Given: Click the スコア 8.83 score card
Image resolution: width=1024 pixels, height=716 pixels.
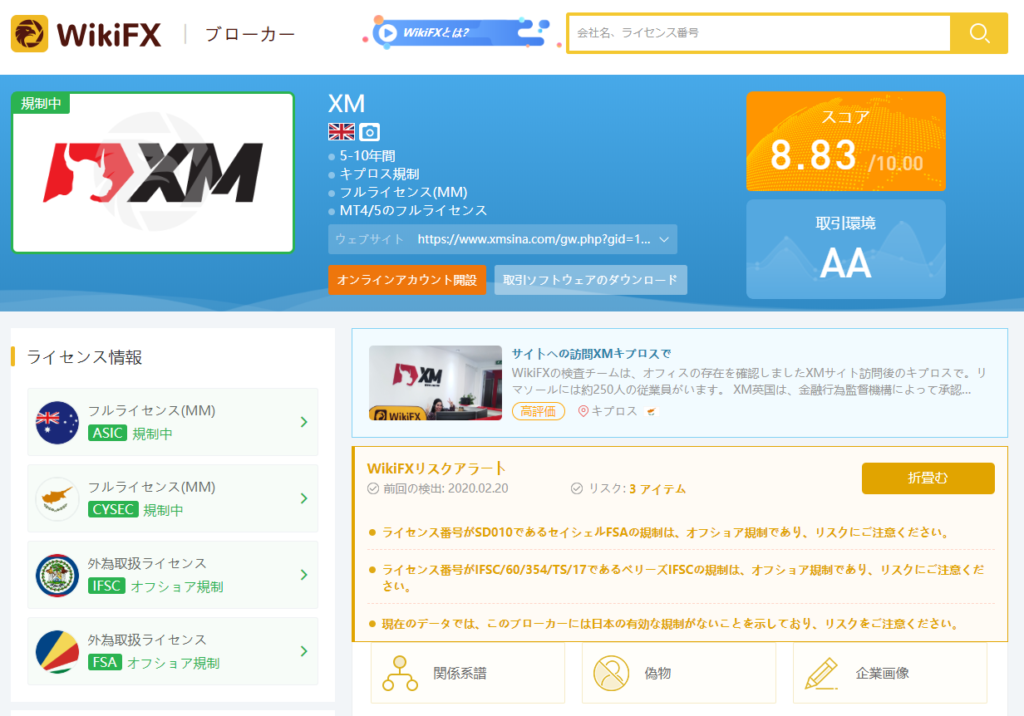Looking at the screenshot, I should [x=846, y=142].
